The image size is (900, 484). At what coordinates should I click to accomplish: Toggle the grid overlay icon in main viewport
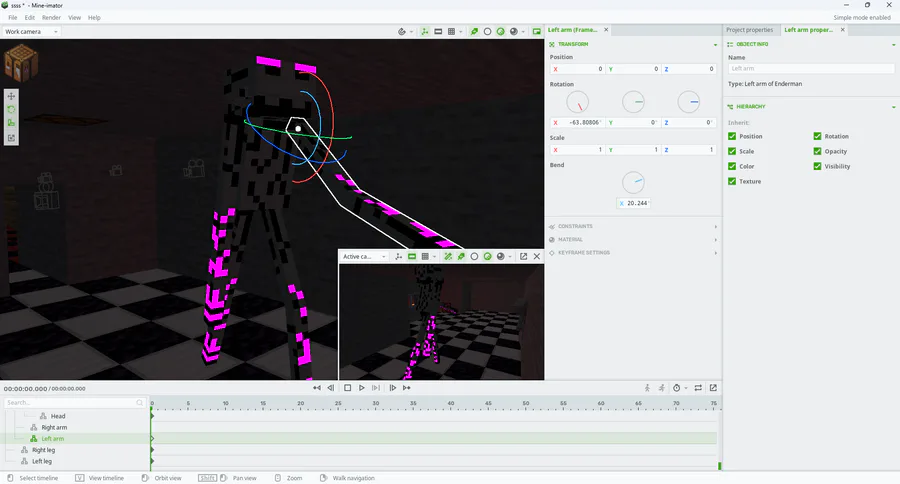pyautogui.click(x=451, y=32)
